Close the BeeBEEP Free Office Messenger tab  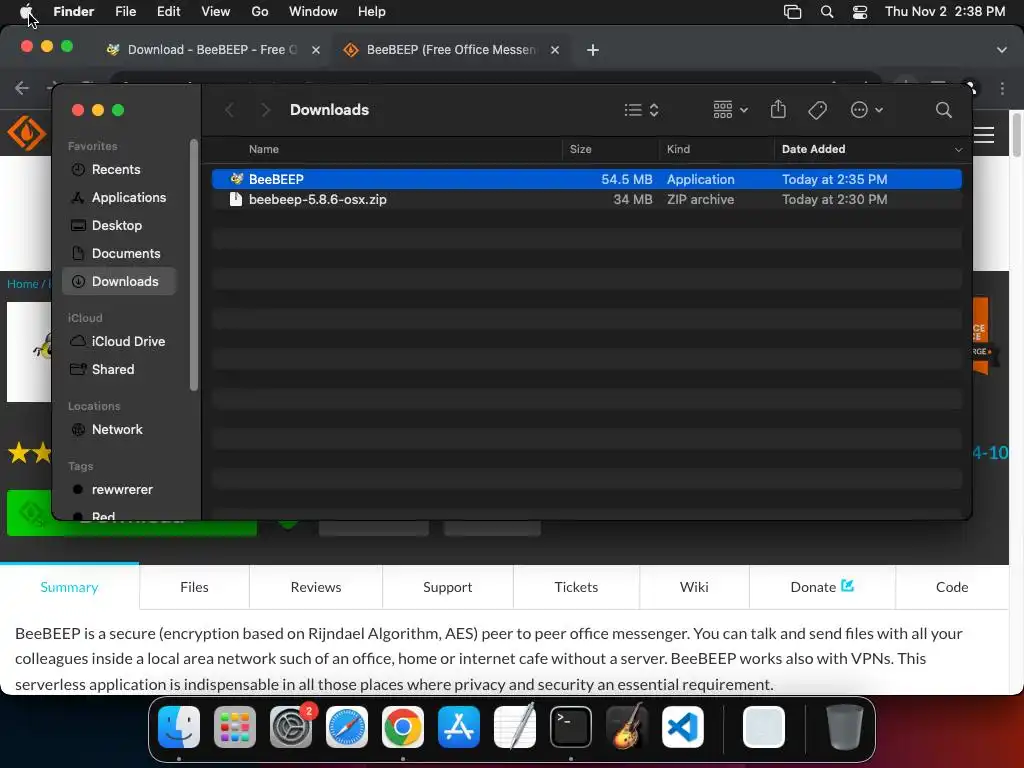[x=554, y=50]
